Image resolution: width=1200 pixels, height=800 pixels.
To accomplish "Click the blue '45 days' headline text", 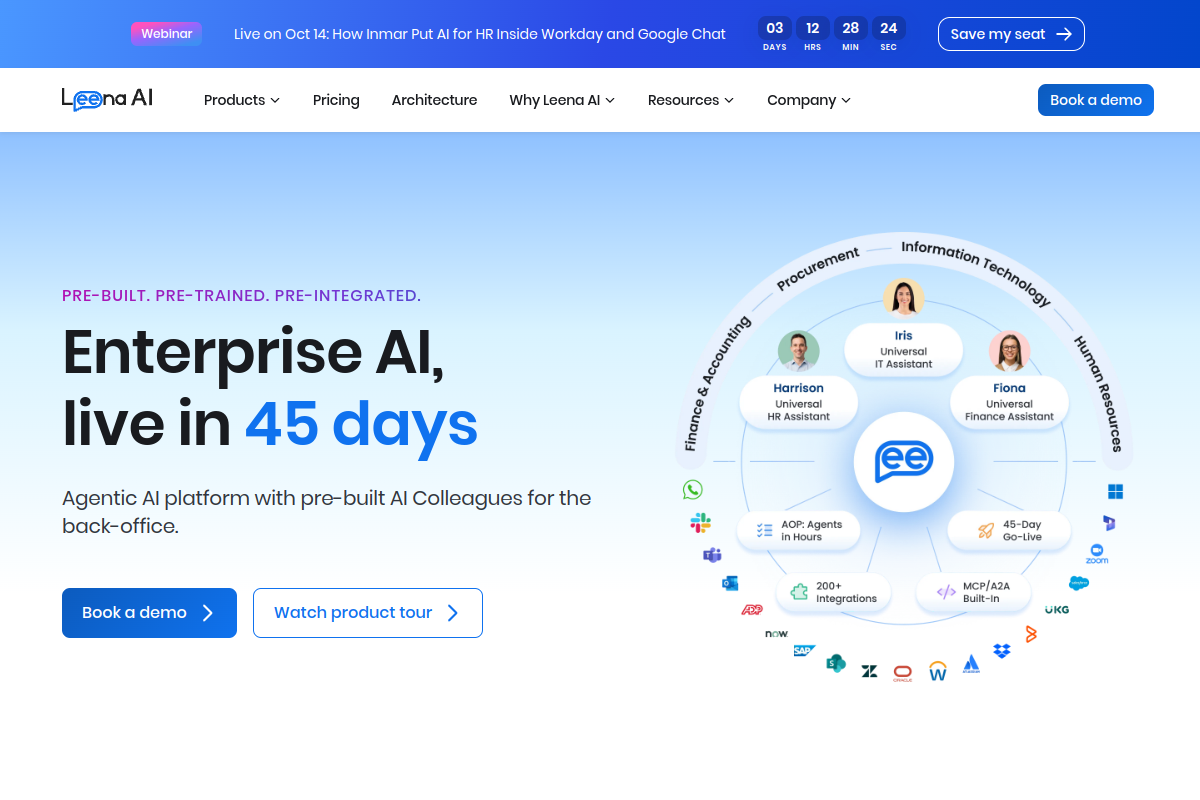I will pyautogui.click(x=361, y=425).
